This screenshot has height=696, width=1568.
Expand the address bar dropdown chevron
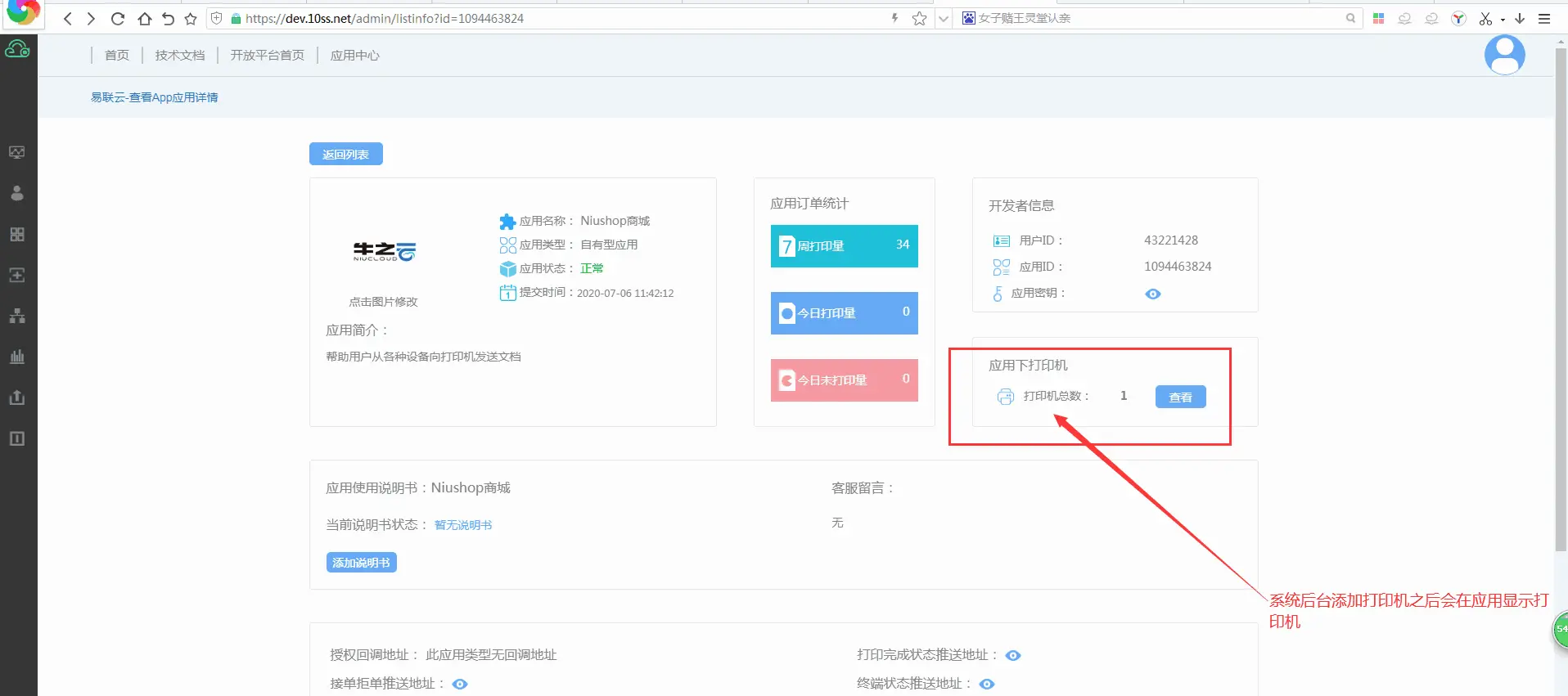944,19
